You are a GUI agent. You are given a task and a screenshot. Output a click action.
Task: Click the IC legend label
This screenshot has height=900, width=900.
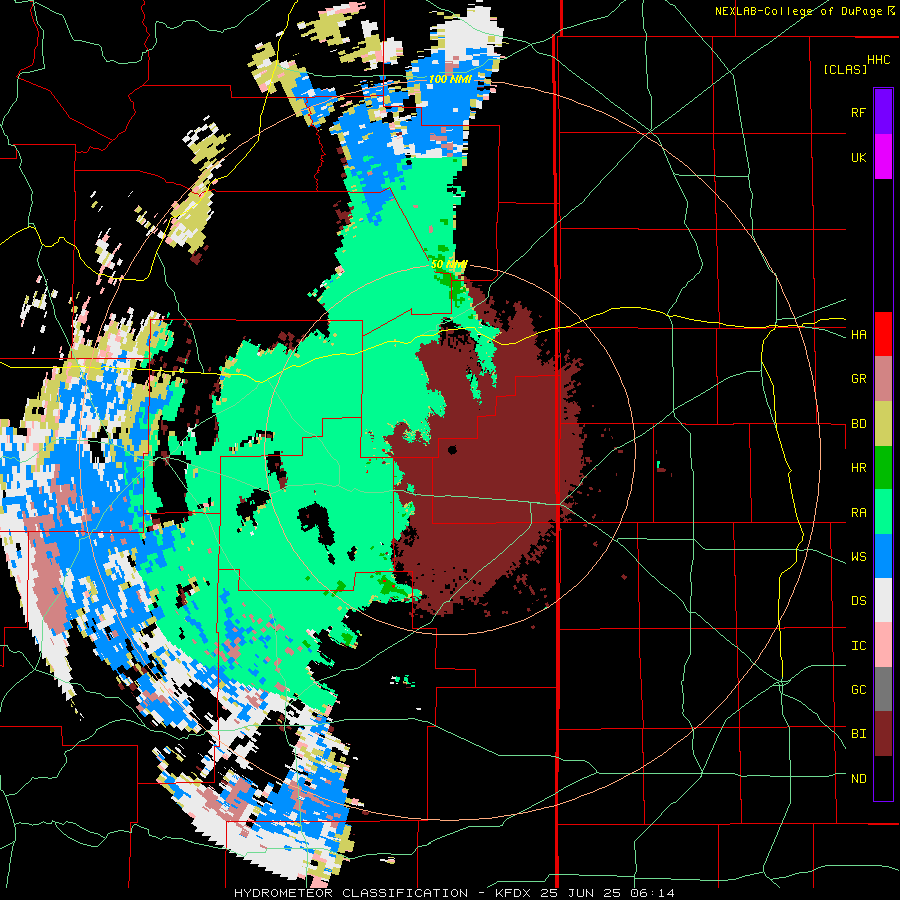tap(858, 646)
